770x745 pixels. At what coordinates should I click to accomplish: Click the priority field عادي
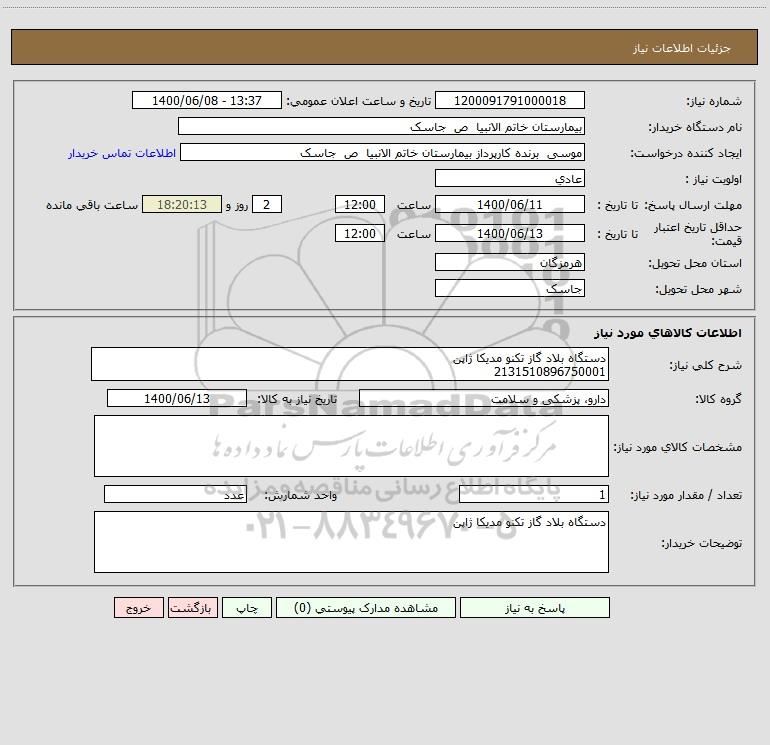[x=510, y=178]
